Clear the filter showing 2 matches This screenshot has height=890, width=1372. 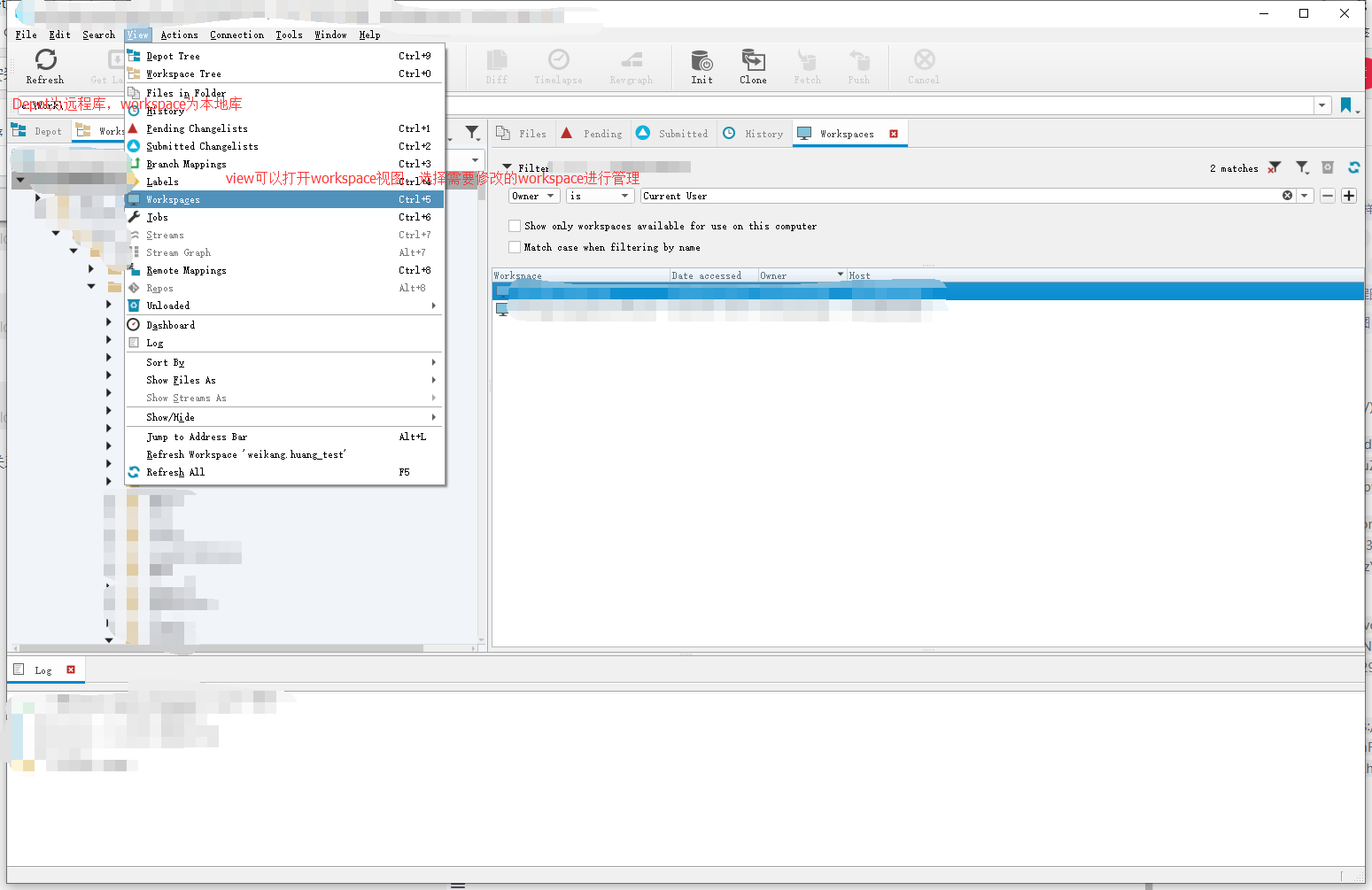point(1274,167)
